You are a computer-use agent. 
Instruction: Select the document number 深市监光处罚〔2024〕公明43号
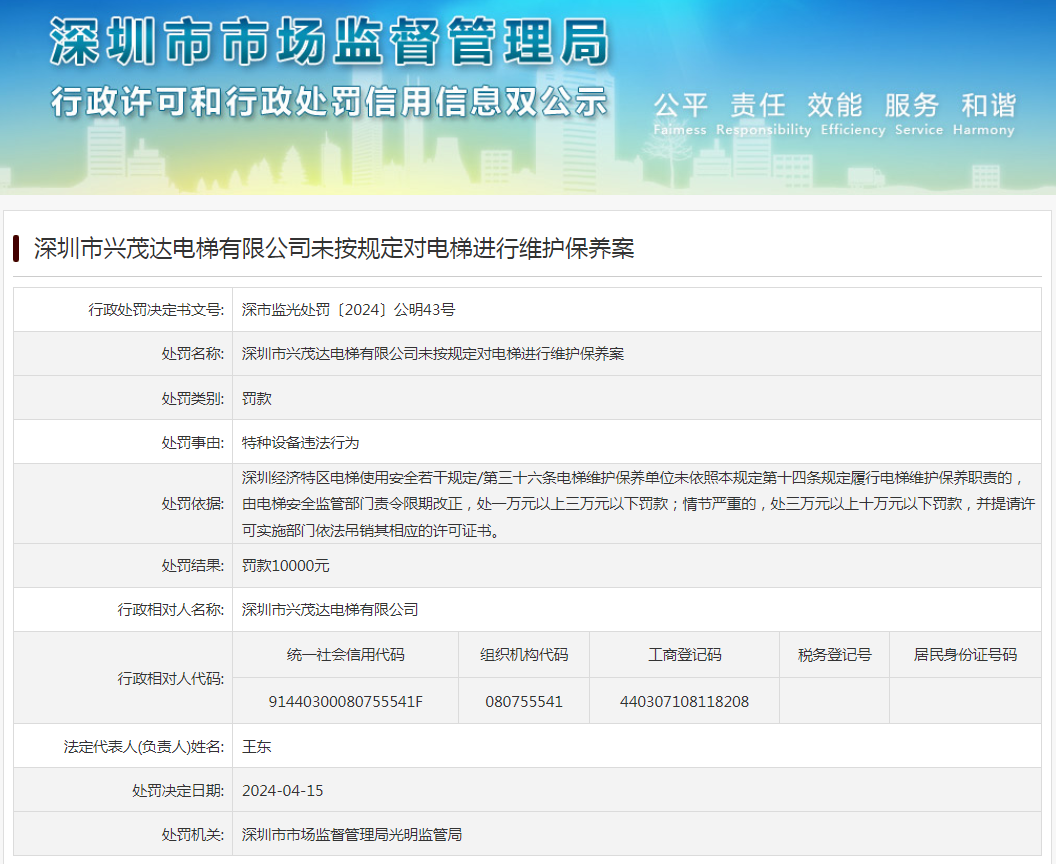[x=348, y=310]
